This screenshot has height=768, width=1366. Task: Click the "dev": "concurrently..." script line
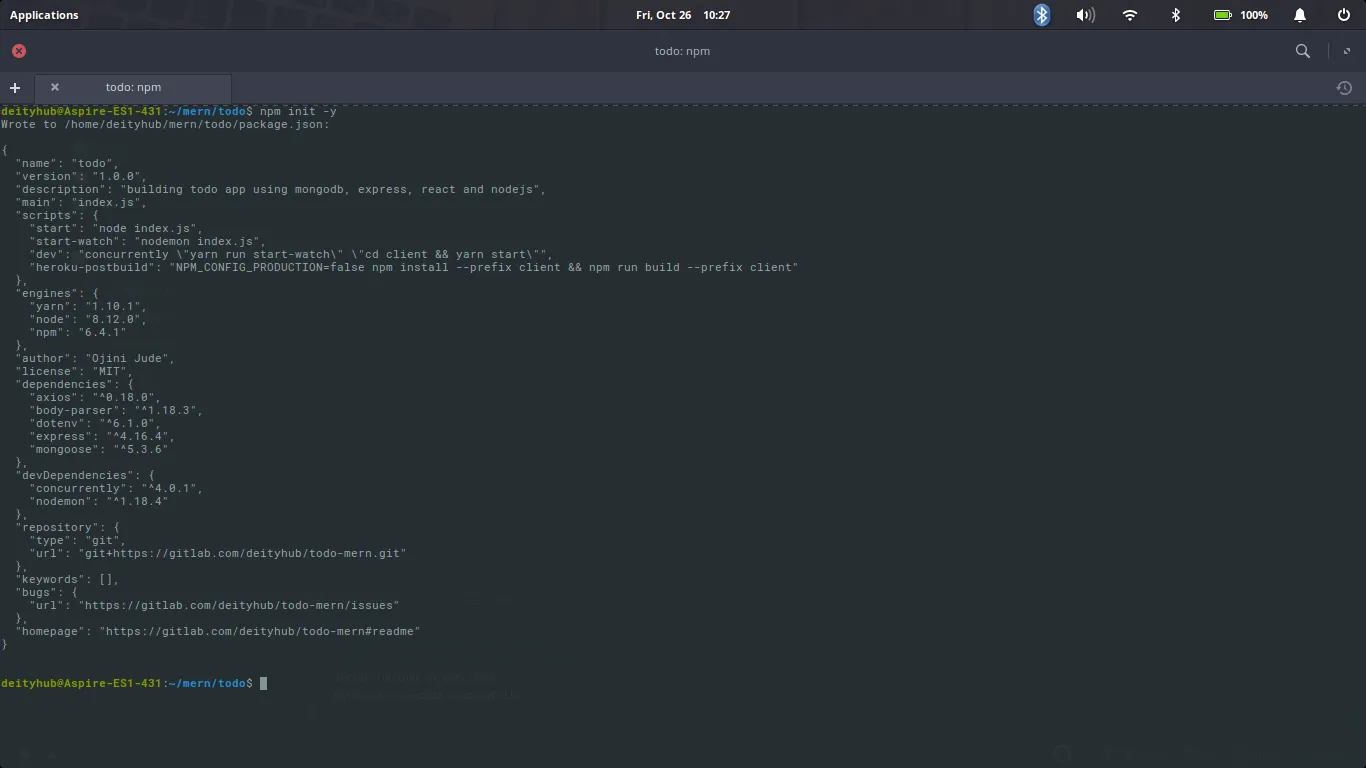(291, 254)
